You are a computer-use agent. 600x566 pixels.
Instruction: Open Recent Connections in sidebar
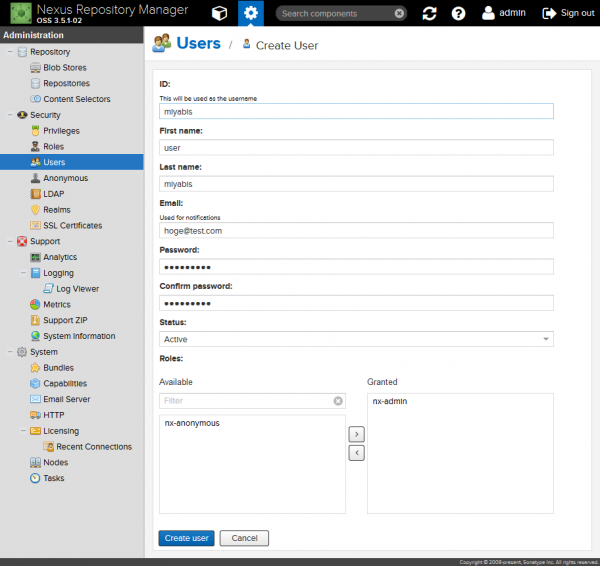[94, 447]
